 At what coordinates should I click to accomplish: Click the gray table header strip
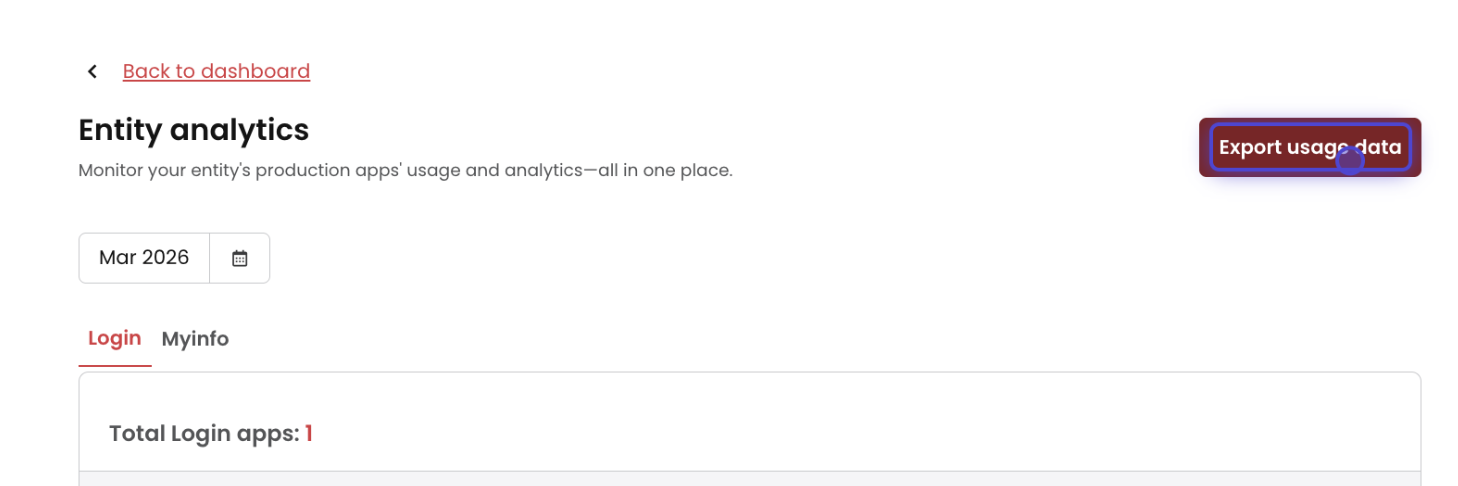[x=749, y=478]
